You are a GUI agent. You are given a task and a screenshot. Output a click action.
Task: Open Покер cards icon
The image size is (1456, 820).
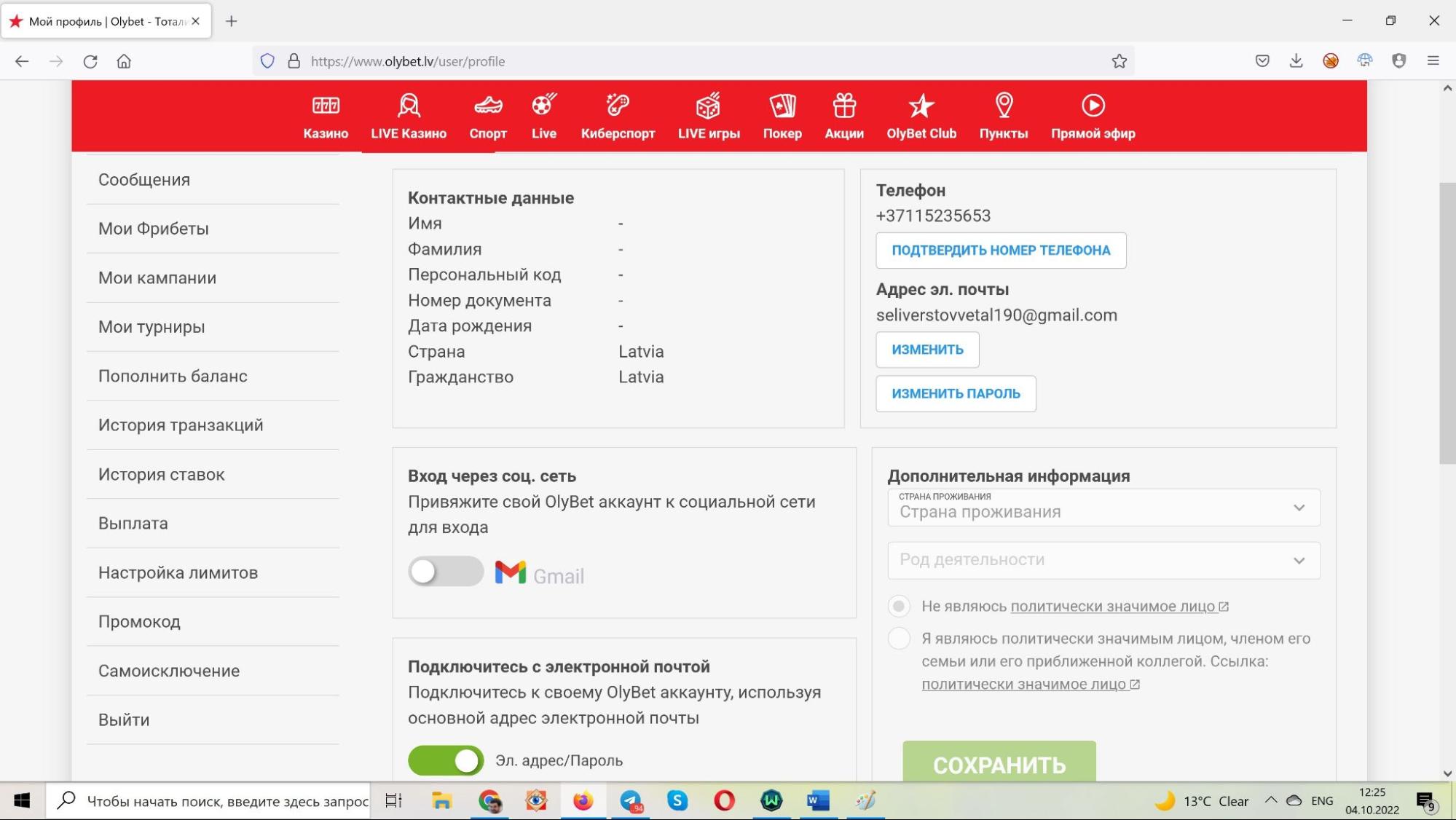tap(782, 106)
